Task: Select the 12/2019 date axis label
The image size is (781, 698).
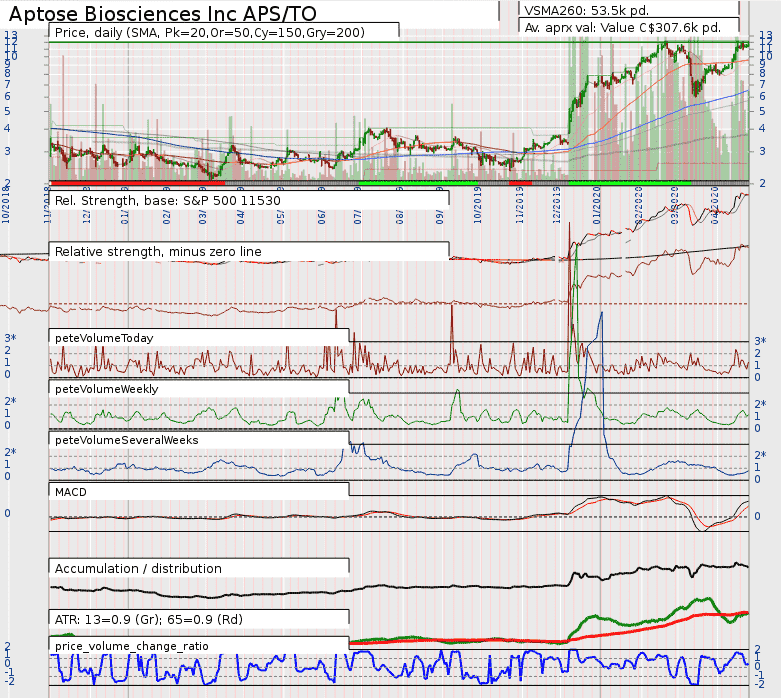Action: pos(557,204)
